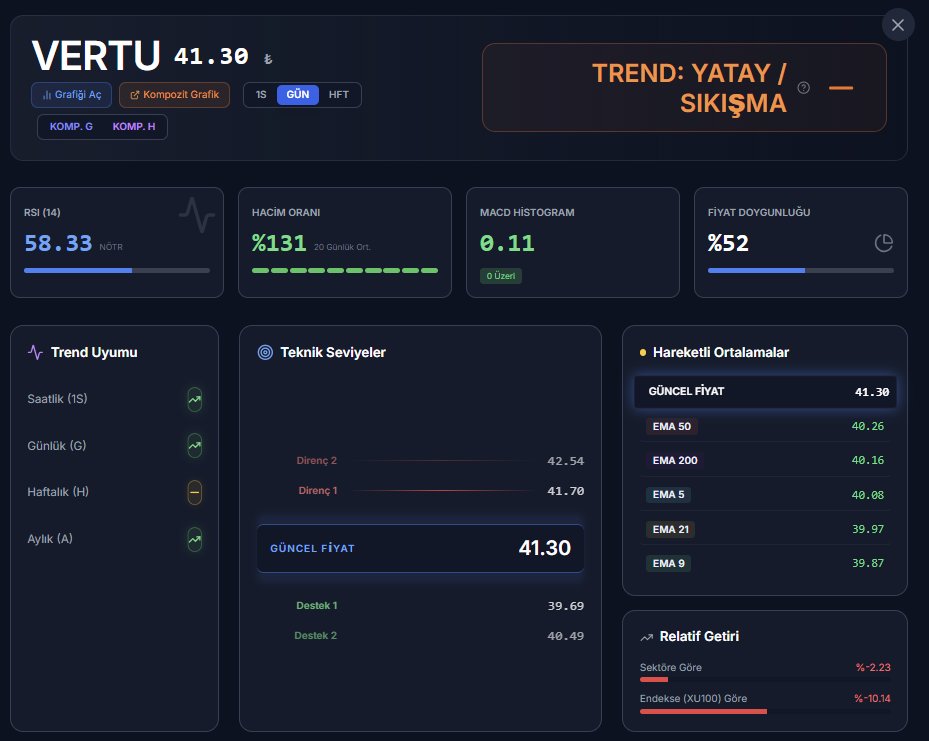Screen dimensions: 929x741
Task: Switch to the GÜN timeframe tab
Action: pos(300,94)
